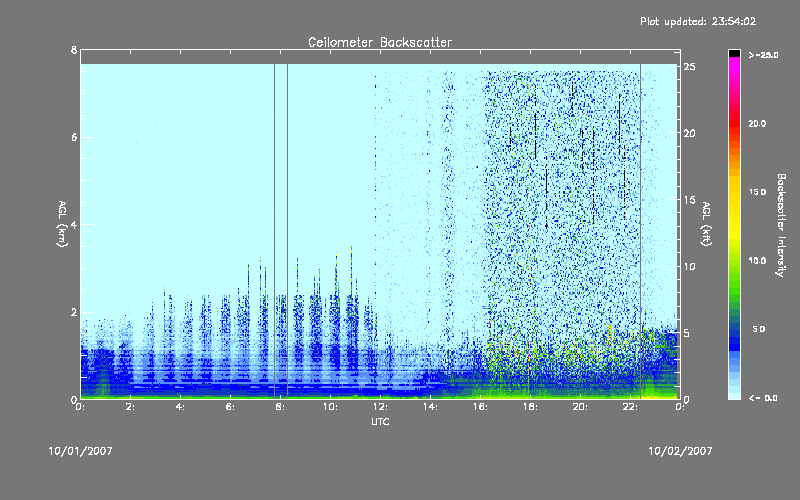Click the yellow band near 15.0 on colorbar
This screenshot has height=500, width=800.
coord(734,192)
